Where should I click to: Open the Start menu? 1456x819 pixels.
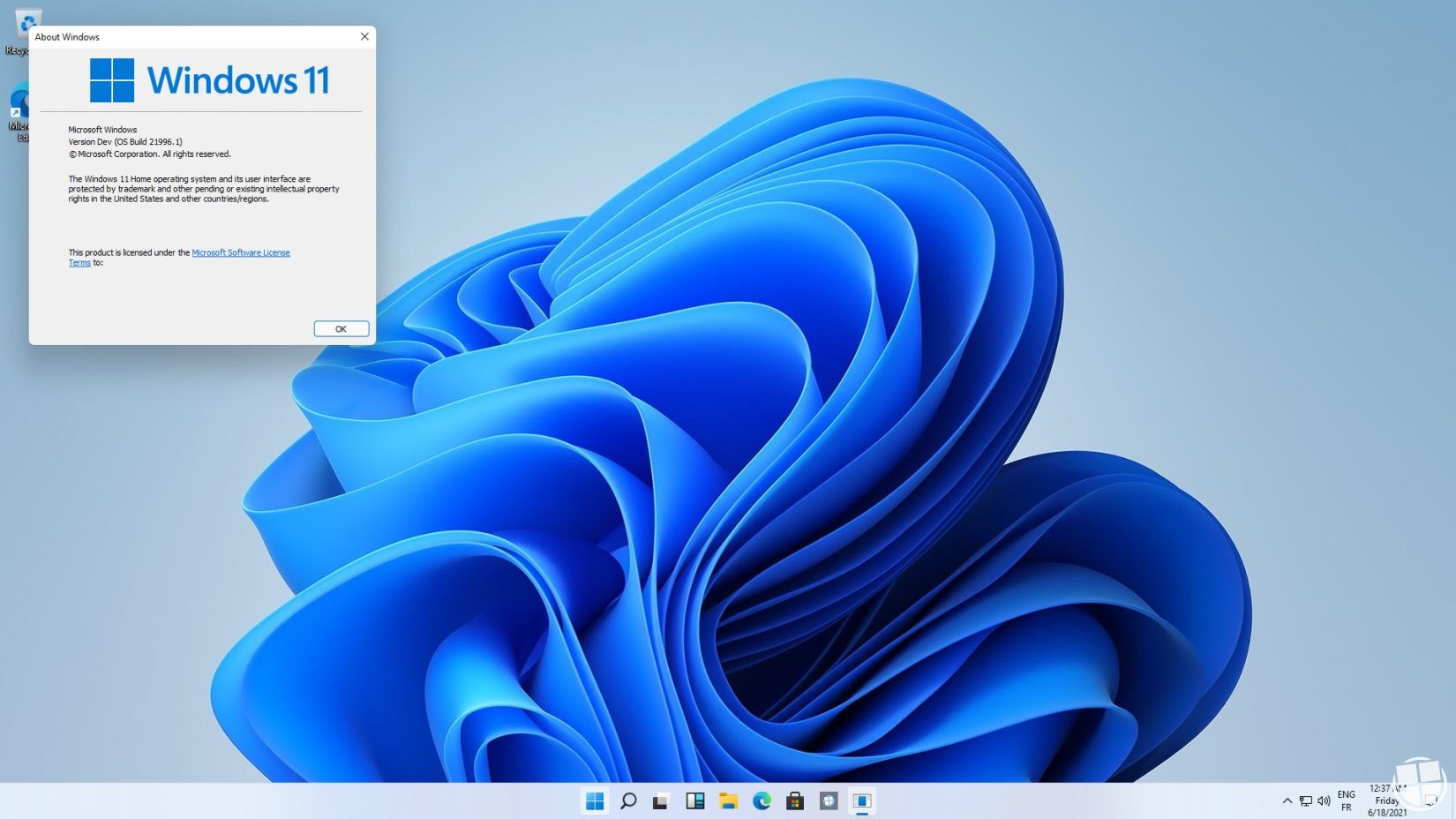[596, 801]
